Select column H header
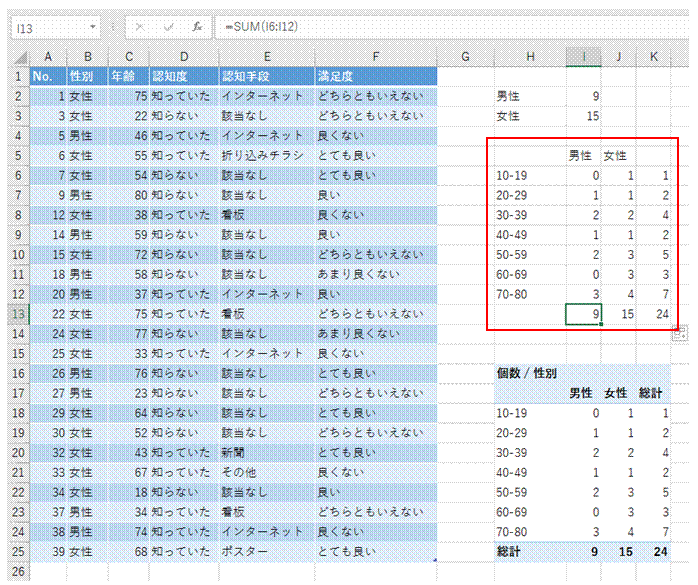Viewport: 698px width, 585px height. (530, 57)
